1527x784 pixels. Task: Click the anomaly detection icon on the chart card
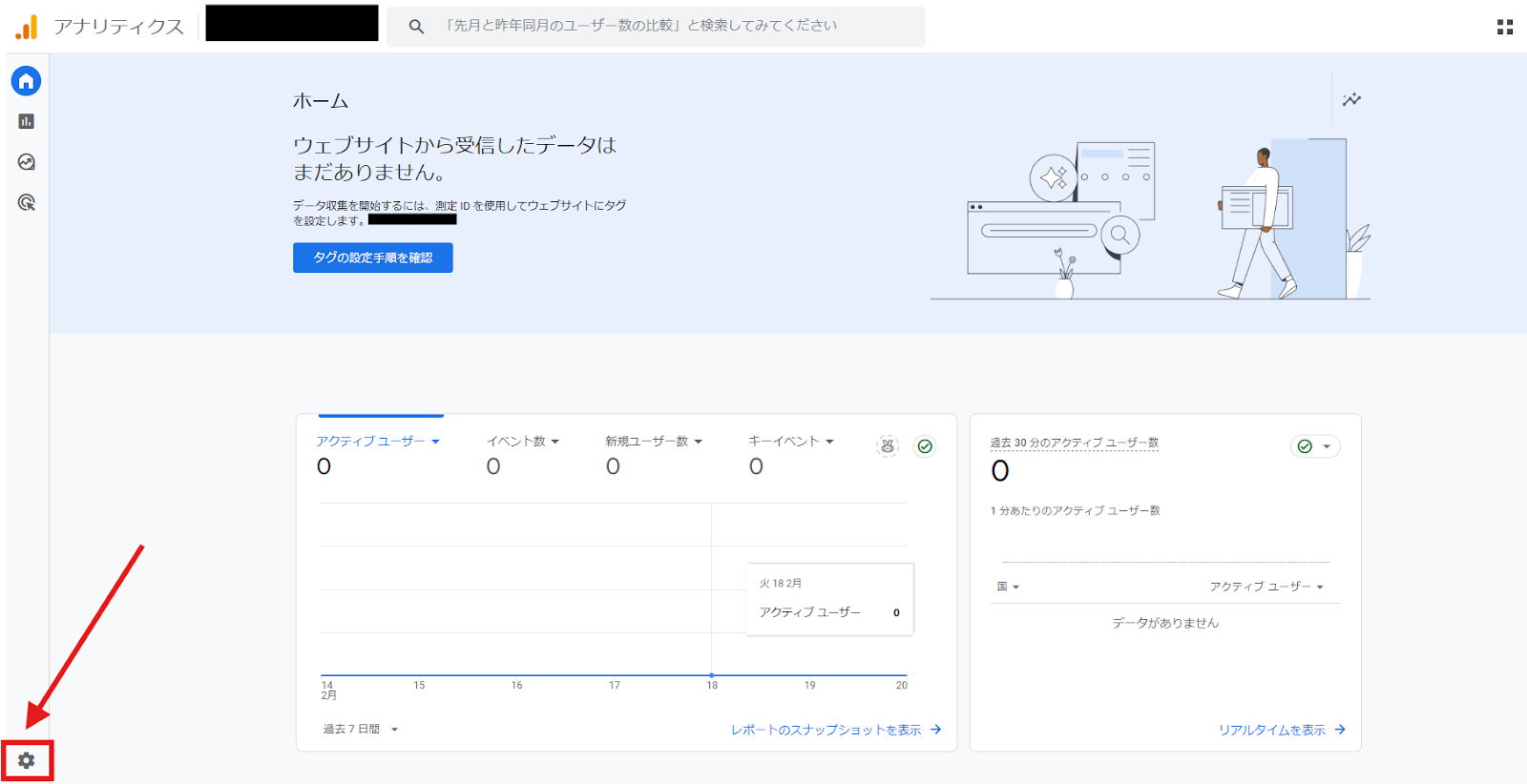click(888, 445)
